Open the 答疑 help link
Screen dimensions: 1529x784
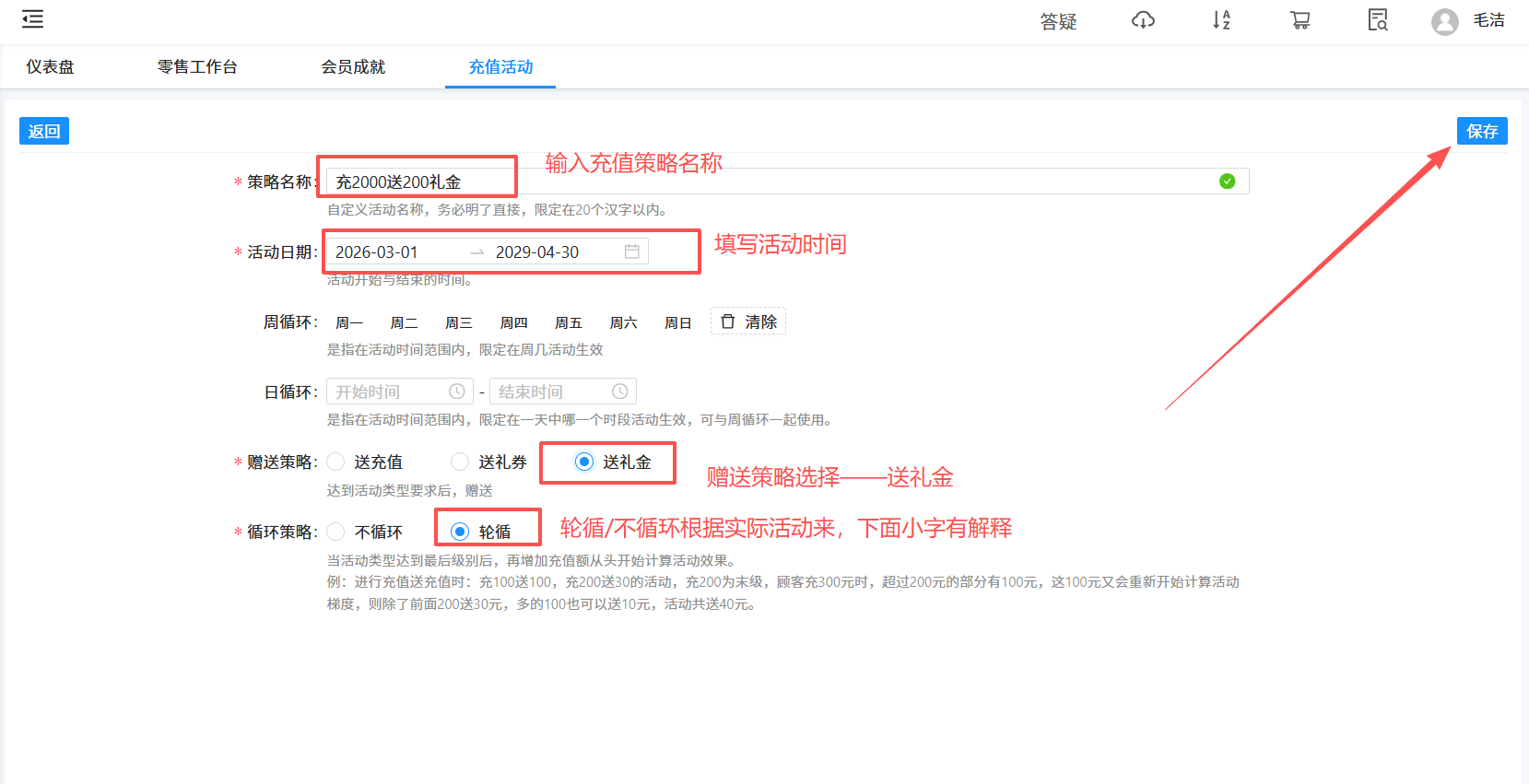click(x=1058, y=21)
